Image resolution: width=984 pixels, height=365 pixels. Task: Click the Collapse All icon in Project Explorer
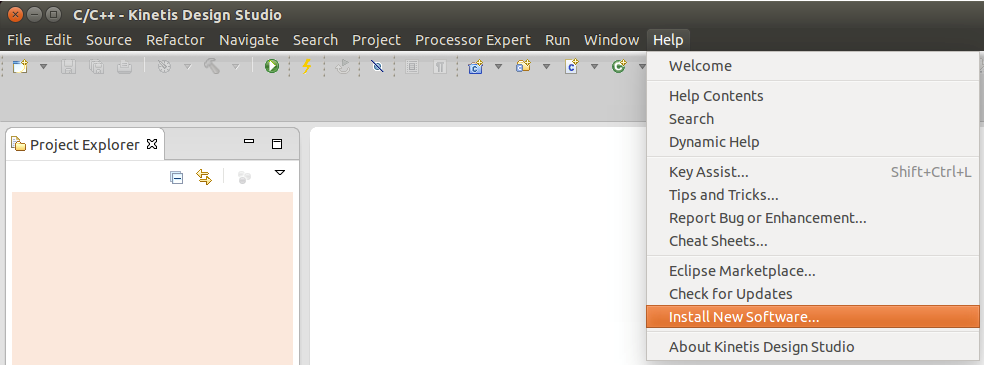click(x=177, y=177)
